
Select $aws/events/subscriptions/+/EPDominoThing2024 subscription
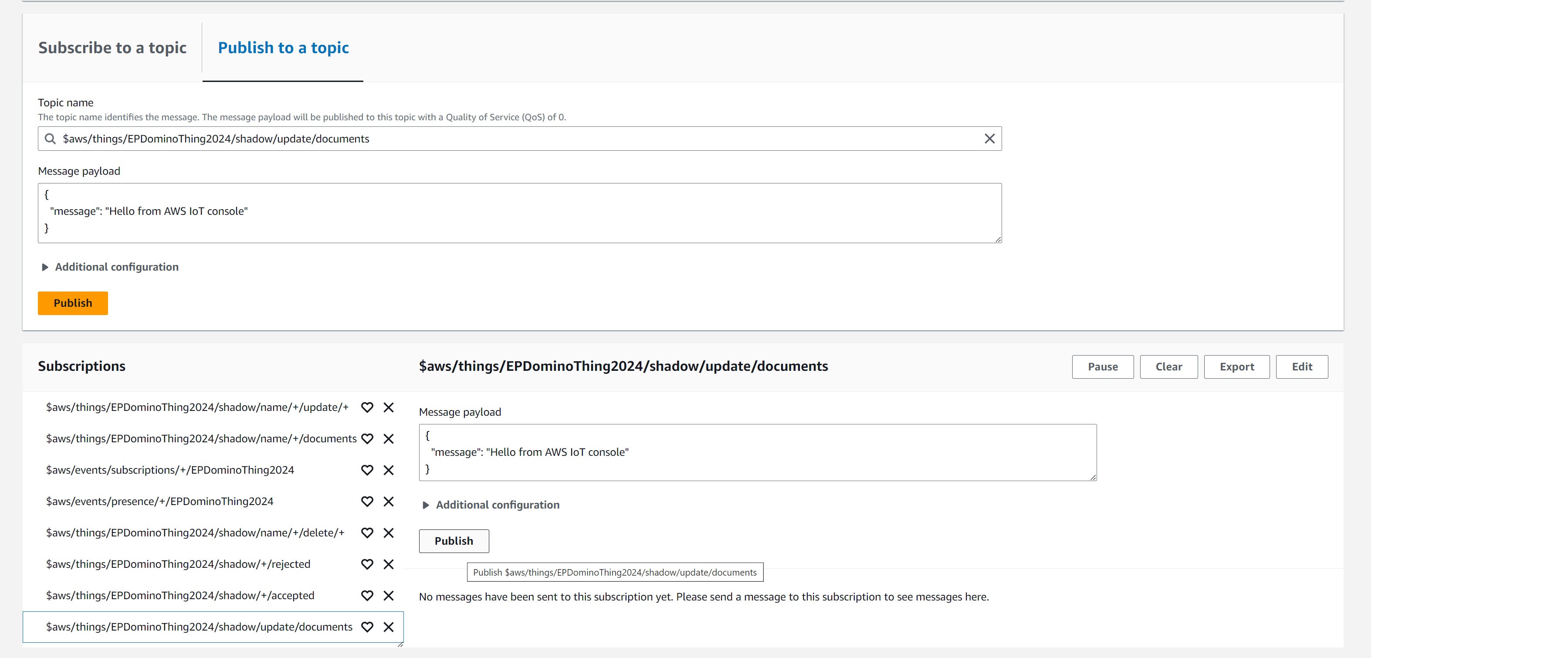pyautogui.click(x=170, y=470)
